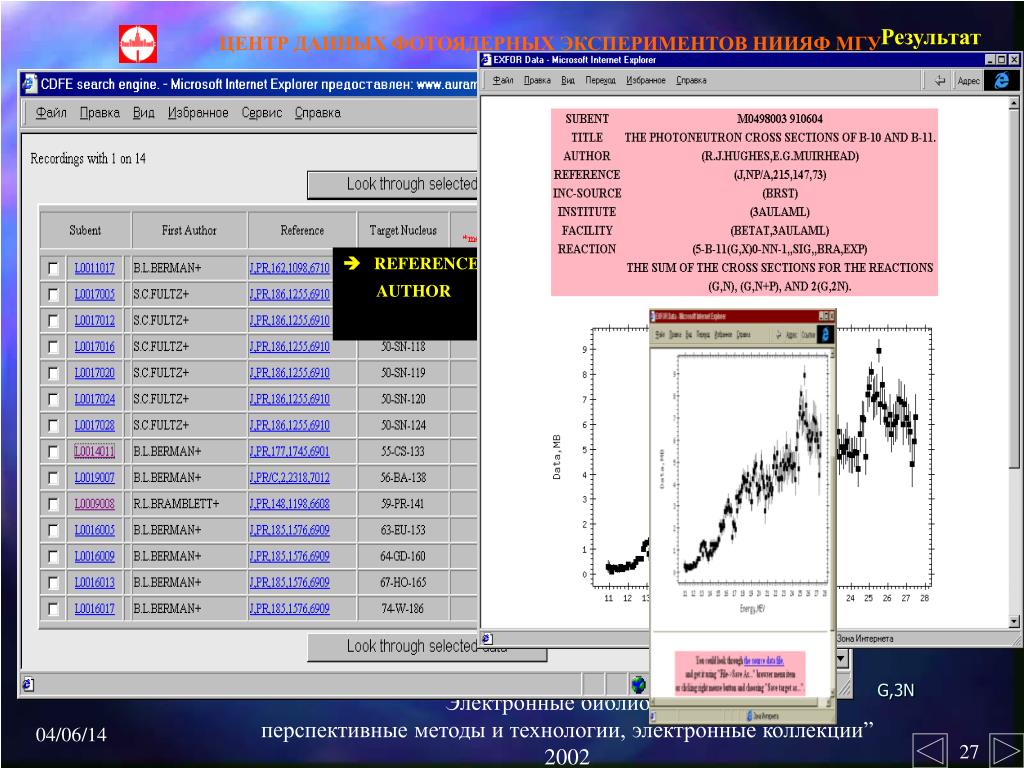Open Переход menu in EXFOR Data window

point(600,80)
